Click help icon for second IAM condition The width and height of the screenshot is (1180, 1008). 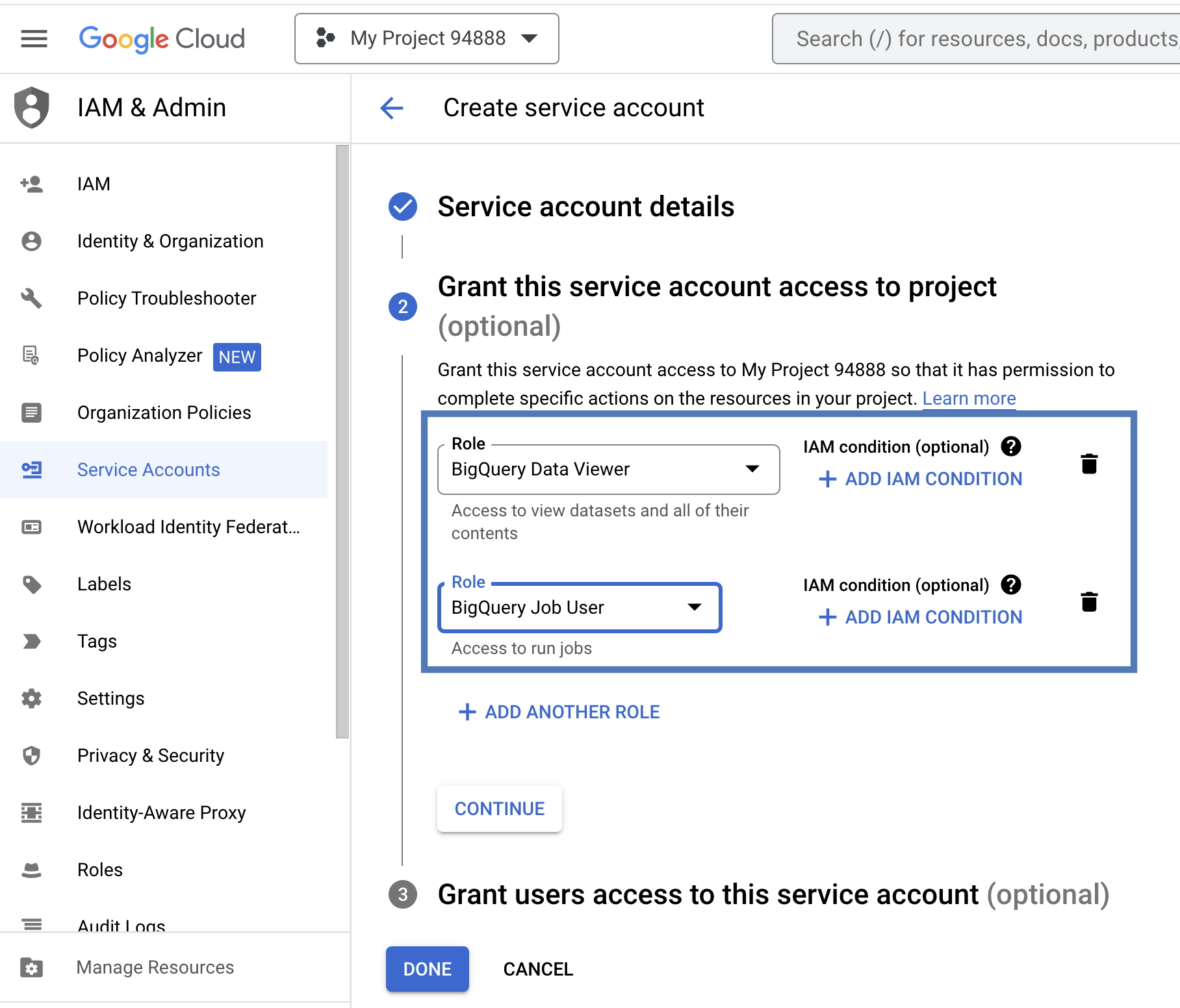click(1011, 585)
